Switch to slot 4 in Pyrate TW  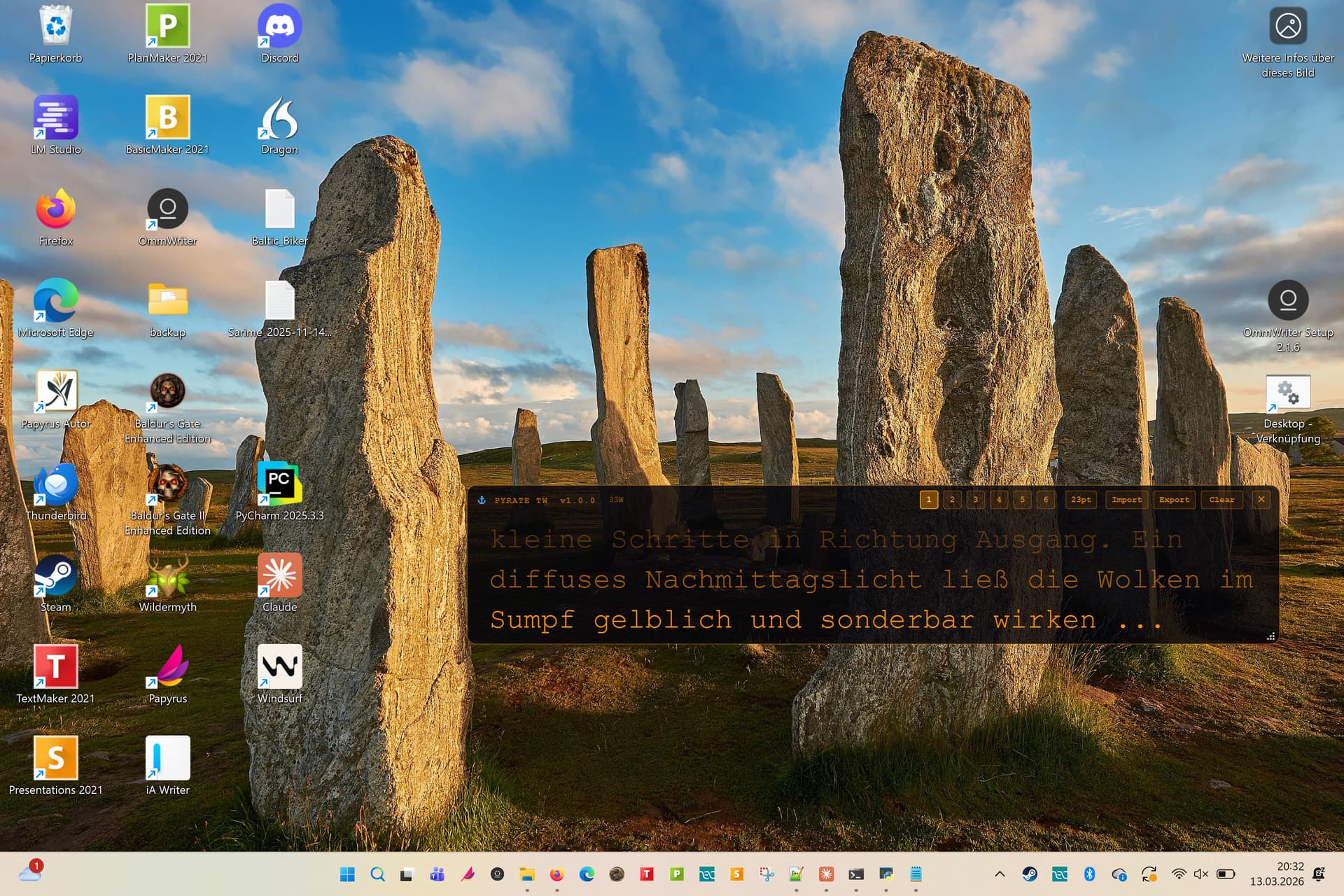999,500
